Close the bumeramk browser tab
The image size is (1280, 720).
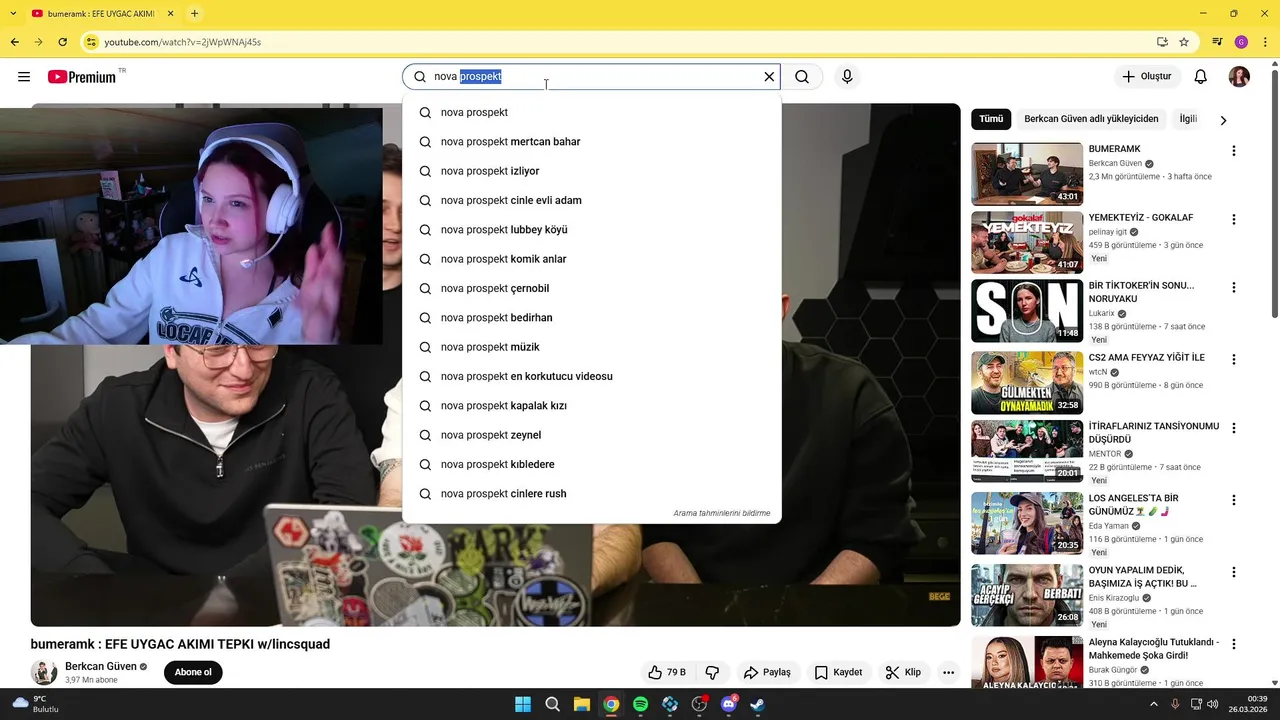(170, 14)
